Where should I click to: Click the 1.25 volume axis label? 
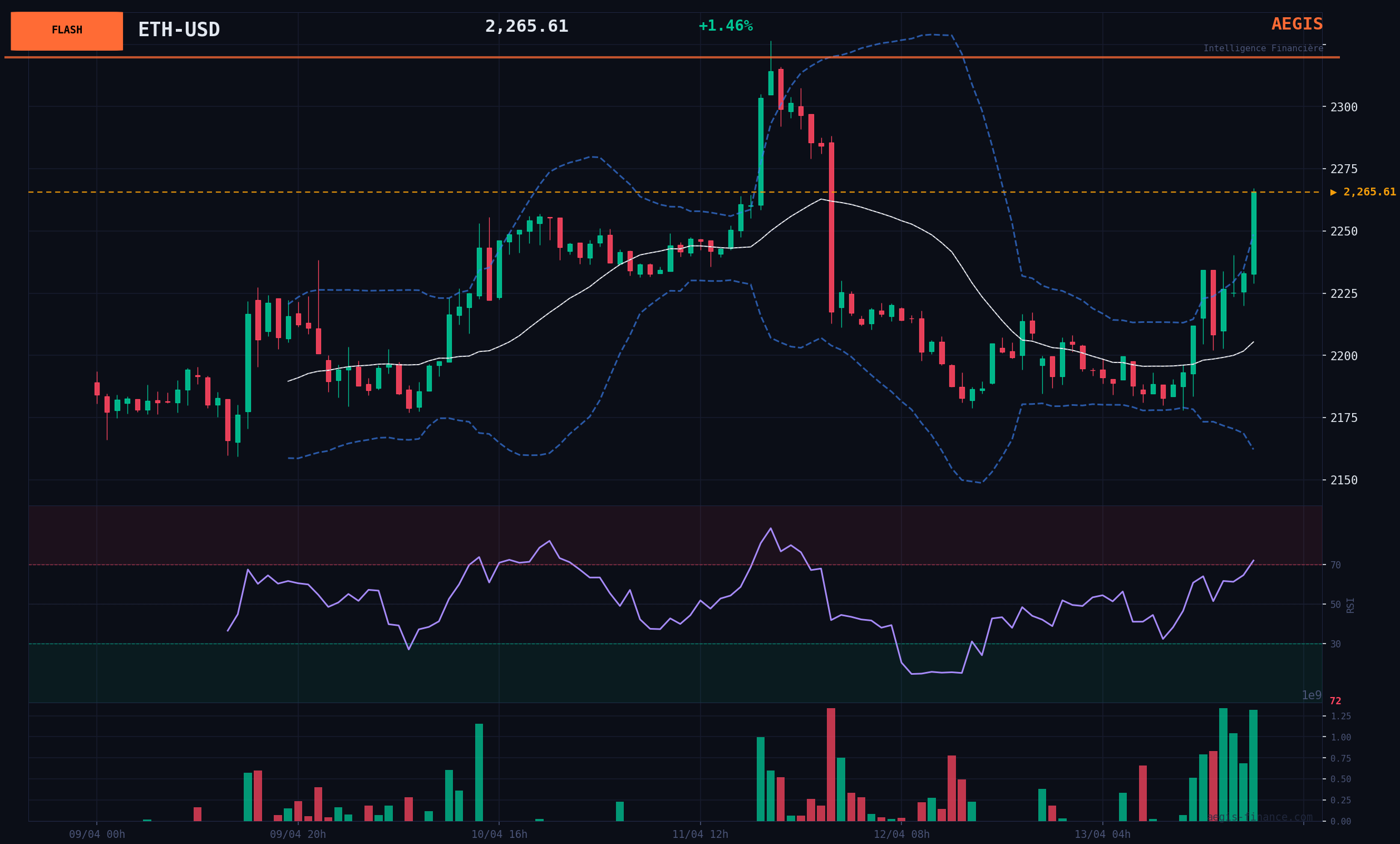coord(1340,716)
